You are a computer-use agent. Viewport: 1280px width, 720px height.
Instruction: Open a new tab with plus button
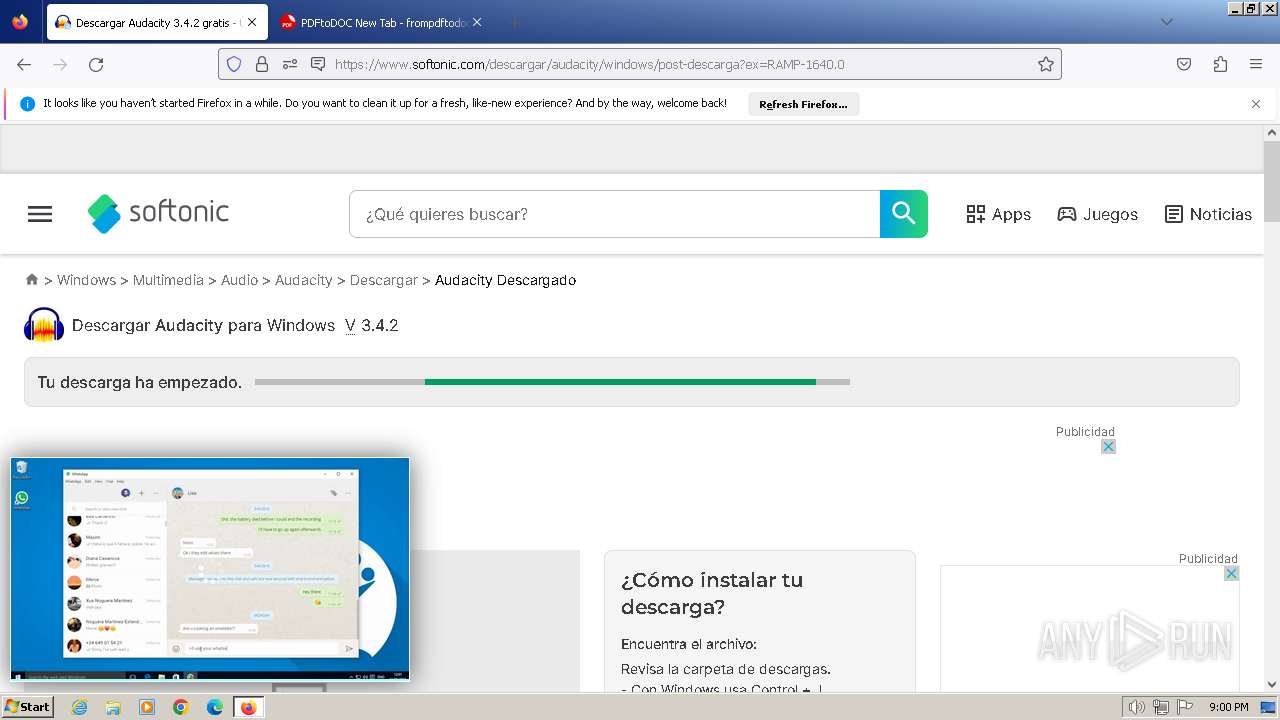[x=514, y=22]
